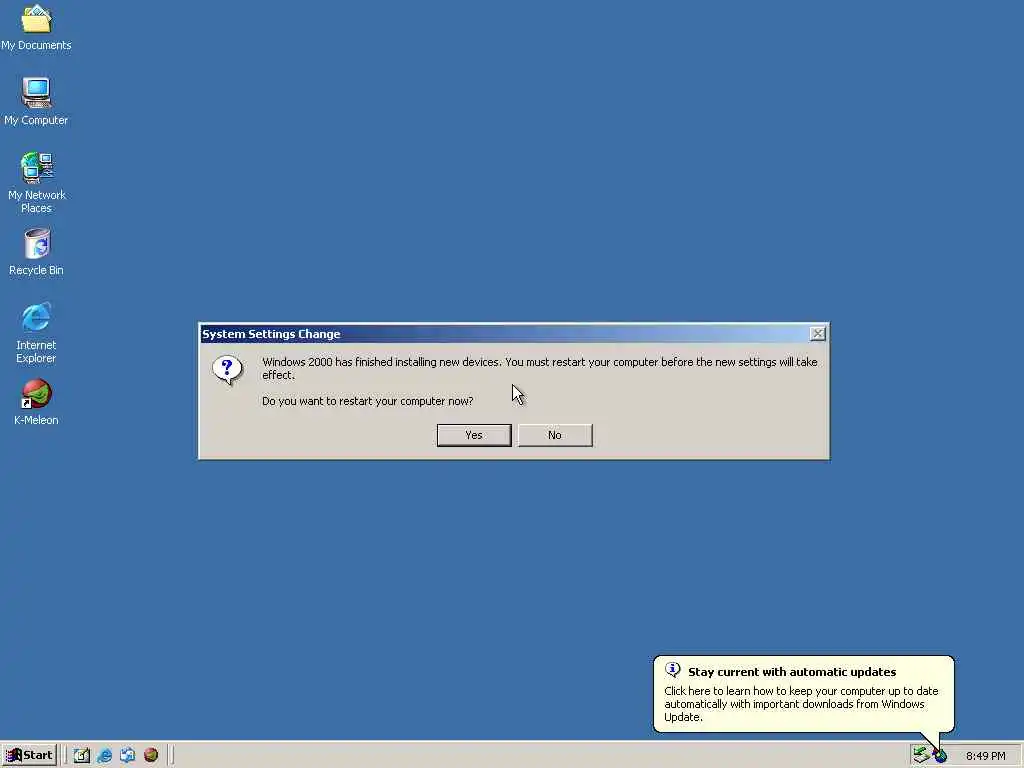Launch Internet Explorer from Quick Launch
Screen dimensions: 1024x768
104,755
